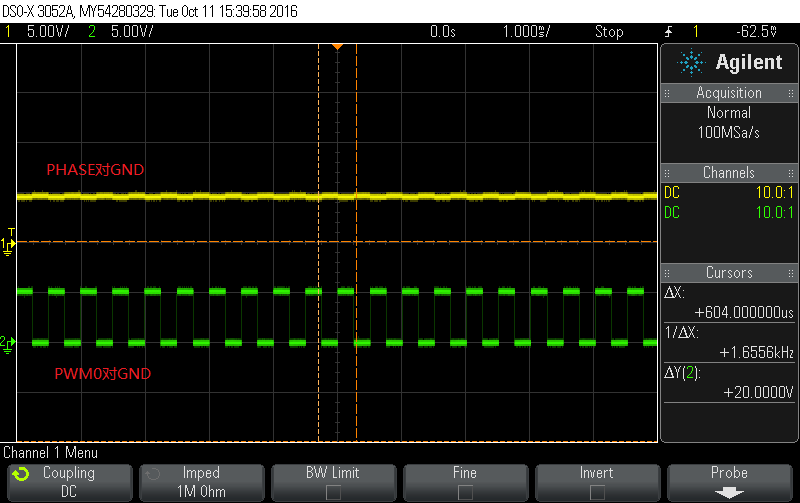The width and height of the screenshot is (800, 503).
Task: Select the channel 1 ground level marker
Action: [8, 246]
